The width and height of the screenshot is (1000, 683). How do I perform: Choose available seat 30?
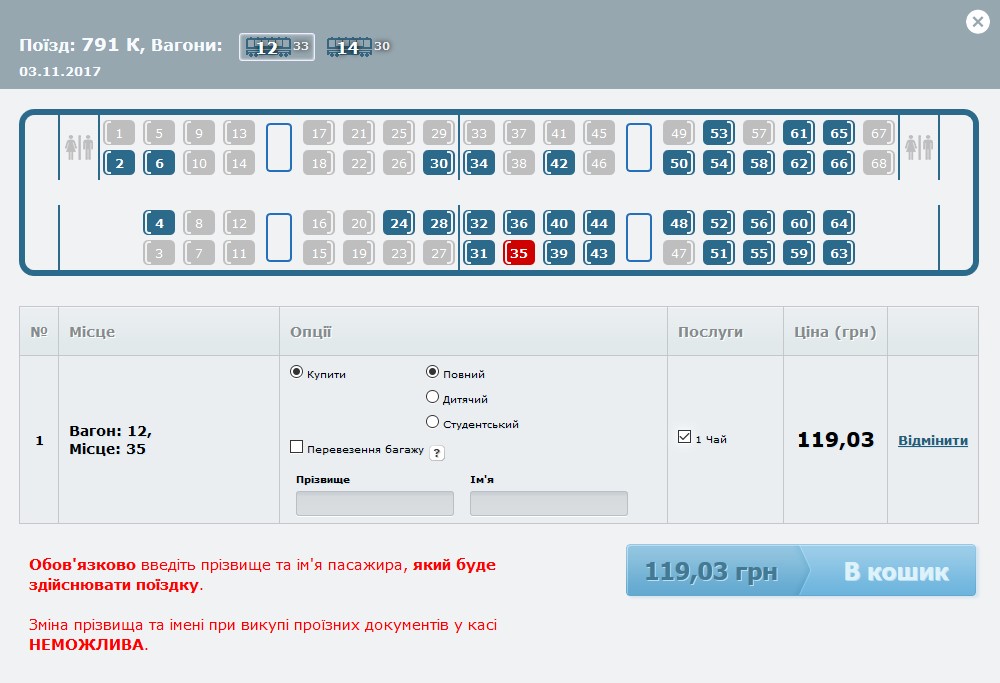438,163
